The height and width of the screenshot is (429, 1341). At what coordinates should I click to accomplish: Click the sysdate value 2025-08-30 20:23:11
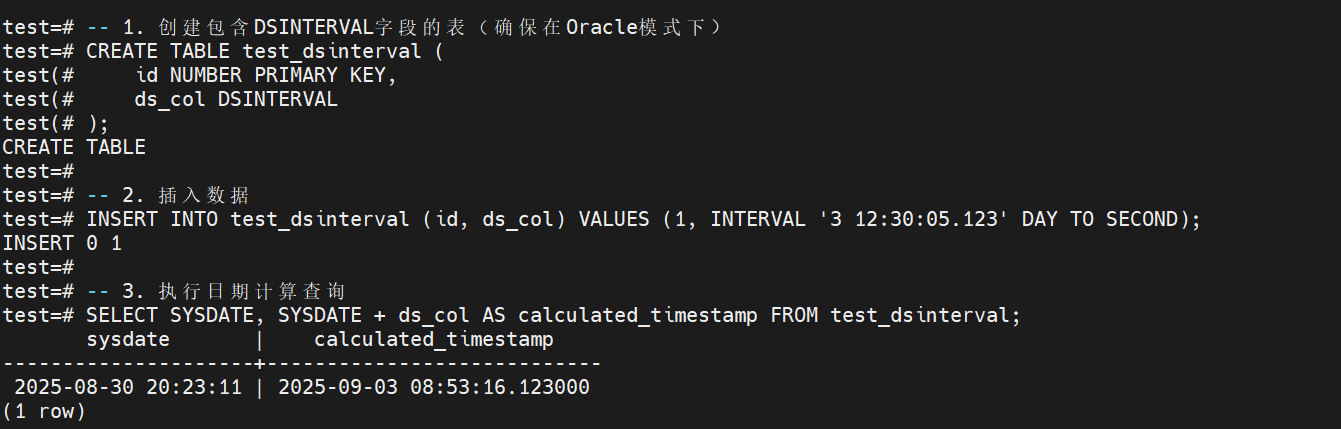coord(128,387)
